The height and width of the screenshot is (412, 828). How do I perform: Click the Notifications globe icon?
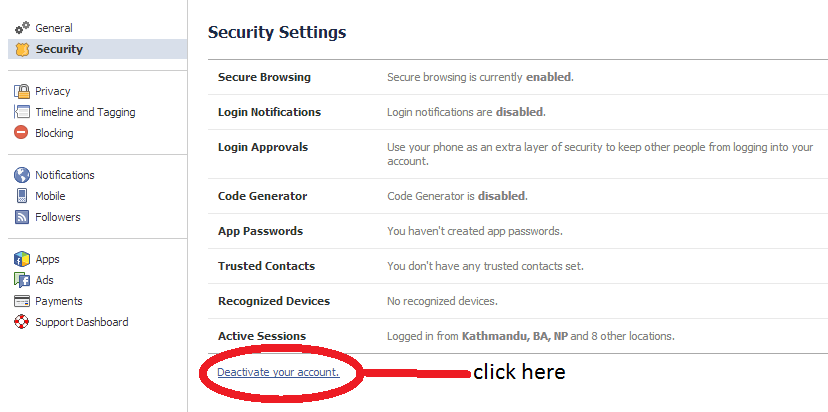tap(22, 175)
